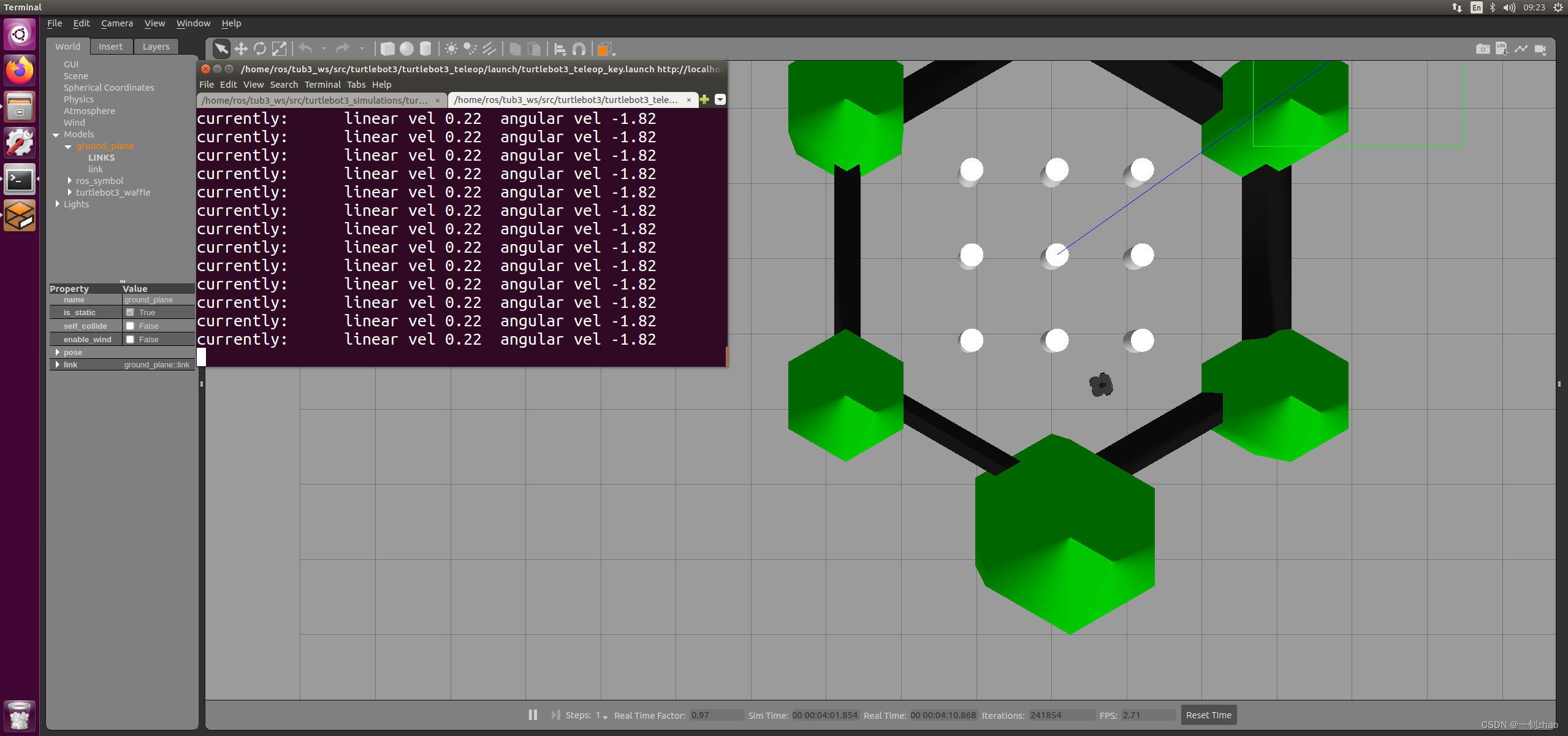This screenshot has width=1568, height=736.
Task: Switch to the Insert tab
Action: click(110, 47)
